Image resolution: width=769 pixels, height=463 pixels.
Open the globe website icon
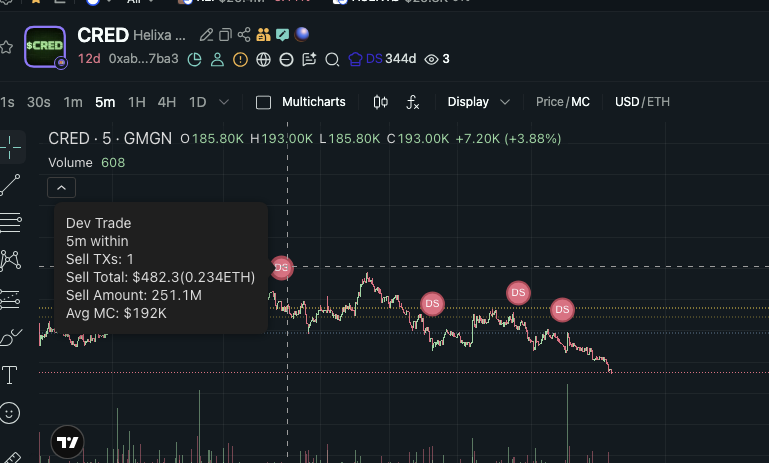[x=263, y=60]
